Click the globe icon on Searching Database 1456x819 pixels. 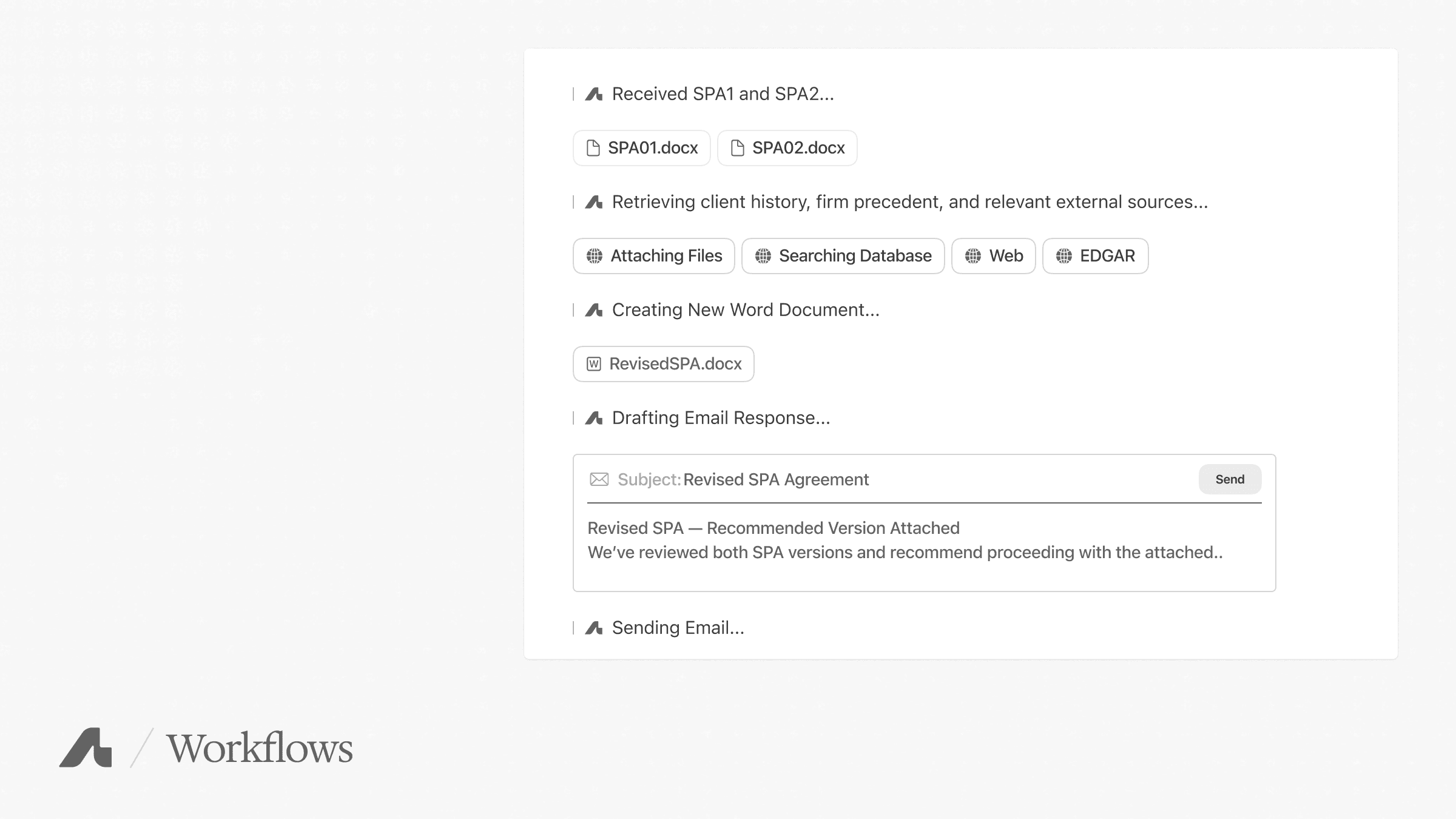(763, 256)
